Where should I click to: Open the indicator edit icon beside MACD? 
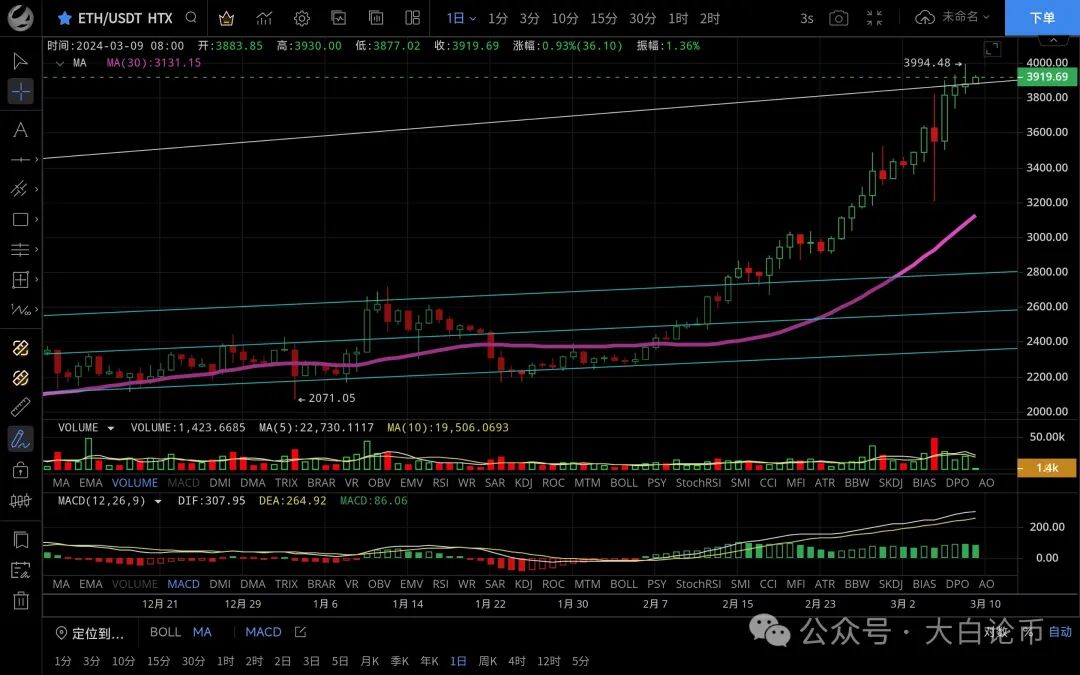point(300,632)
